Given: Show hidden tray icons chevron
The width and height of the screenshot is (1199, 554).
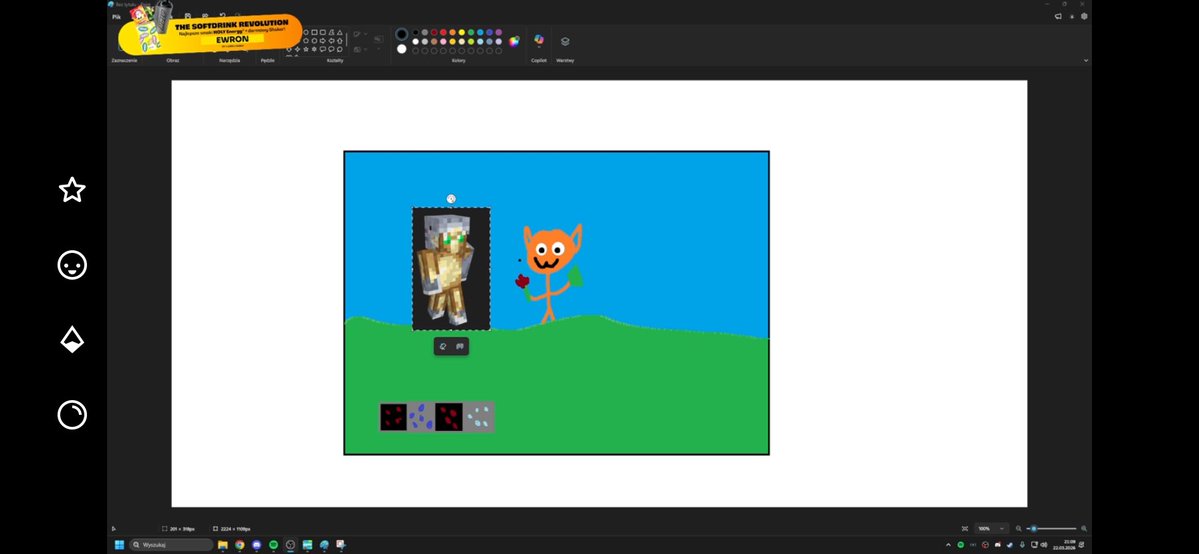Looking at the screenshot, I should [948, 545].
